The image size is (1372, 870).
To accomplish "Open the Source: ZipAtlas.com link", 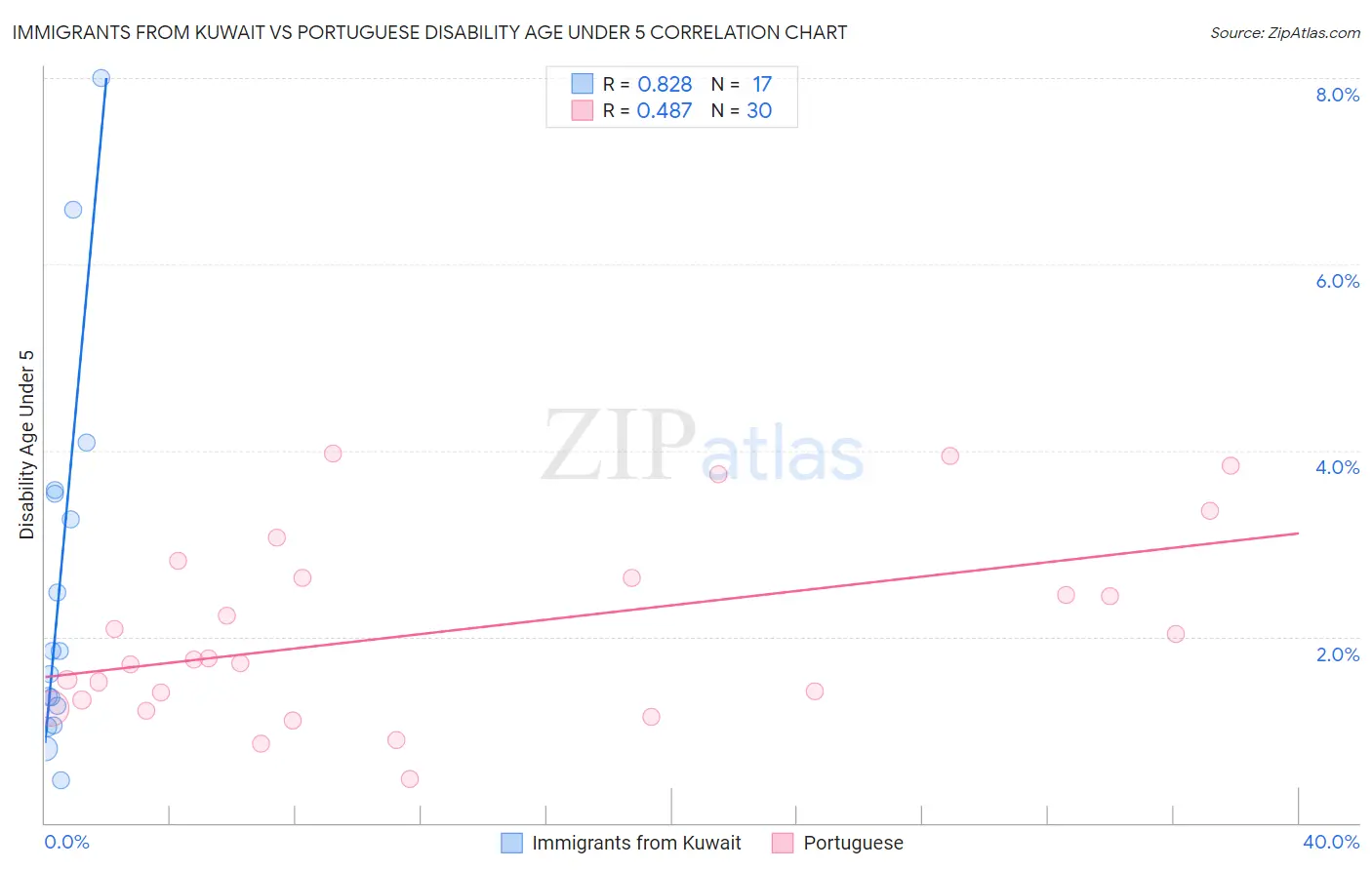I will (x=1285, y=32).
